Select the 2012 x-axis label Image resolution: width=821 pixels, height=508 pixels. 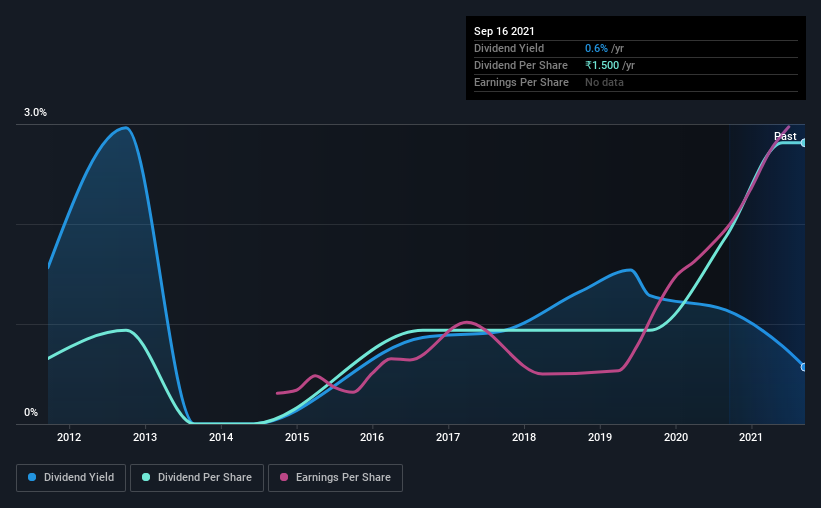69,437
